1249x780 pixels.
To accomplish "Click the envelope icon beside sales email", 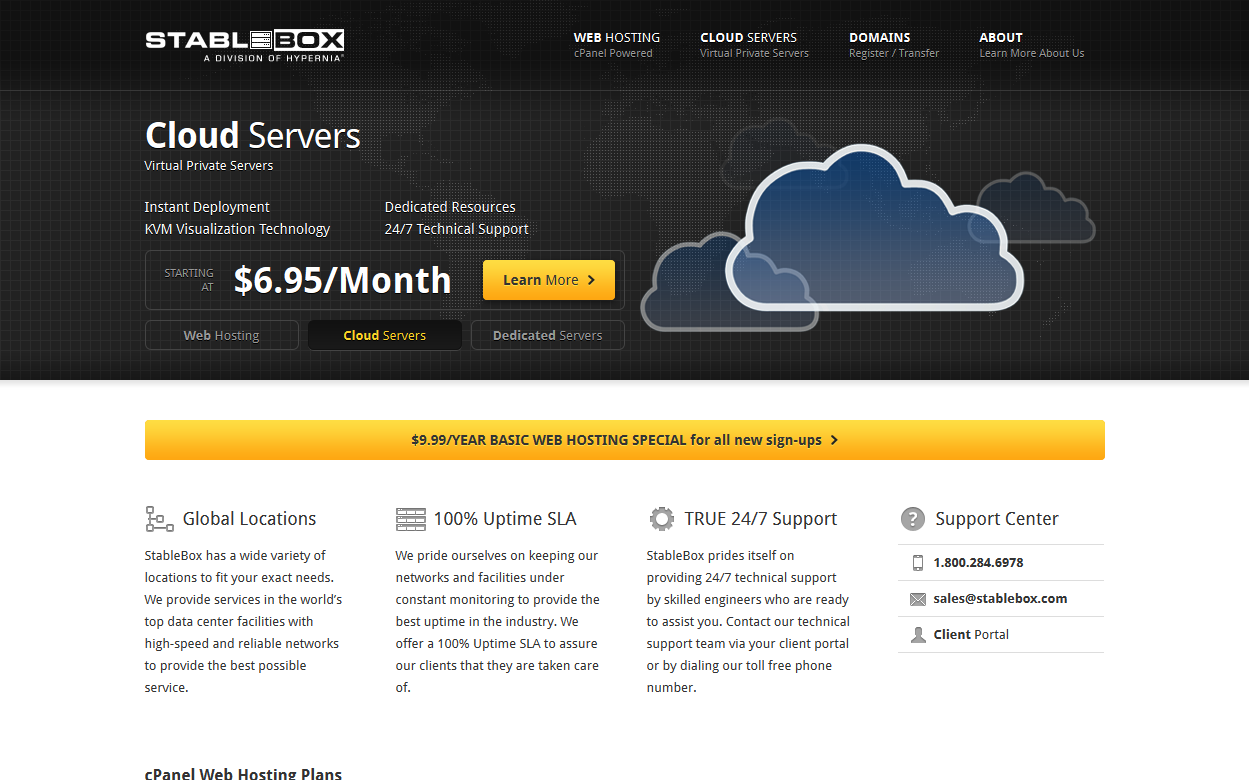I will [x=918, y=599].
